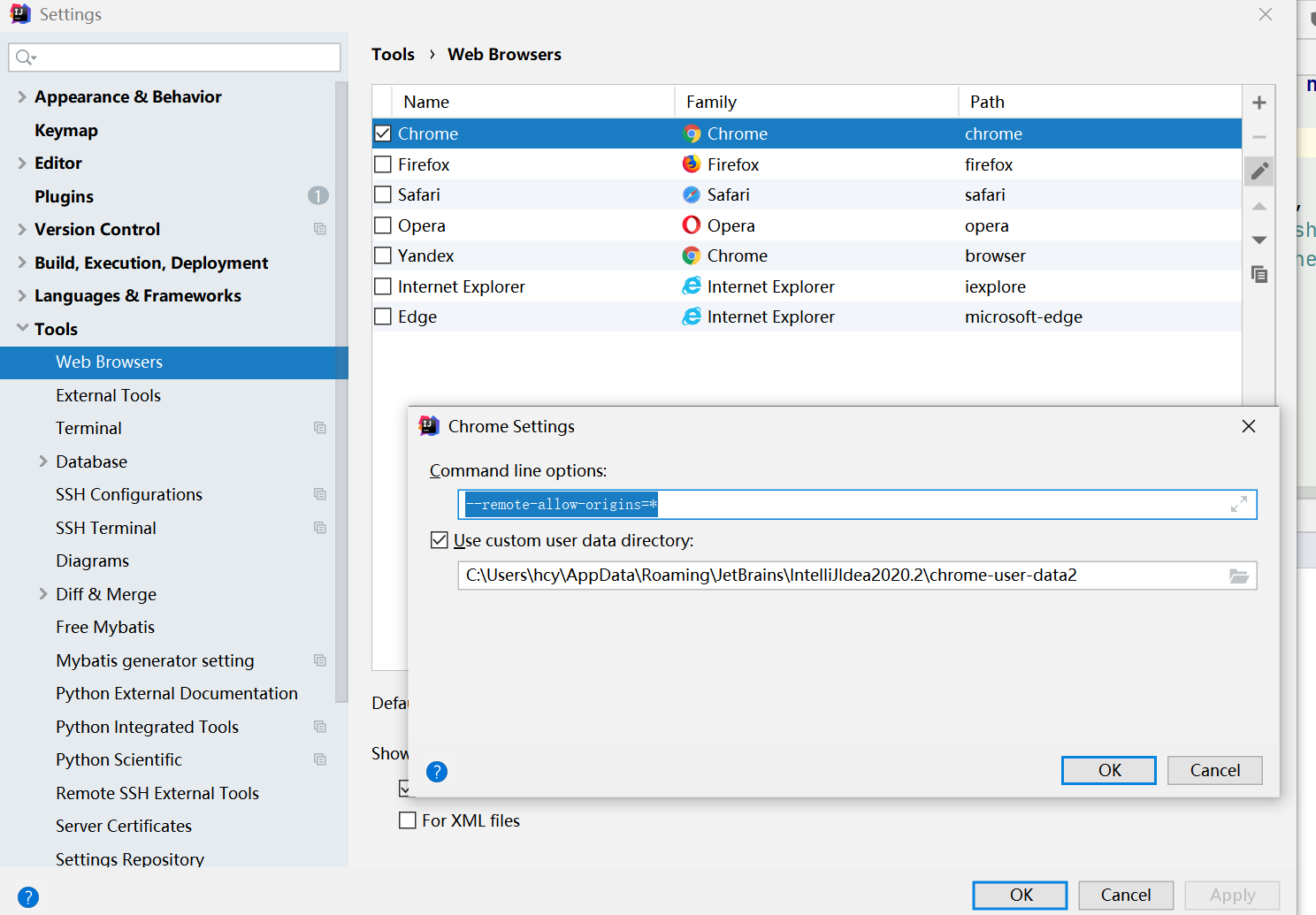The image size is (1316, 915).
Task: Click the edit pencil icon
Action: pos(1259,171)
